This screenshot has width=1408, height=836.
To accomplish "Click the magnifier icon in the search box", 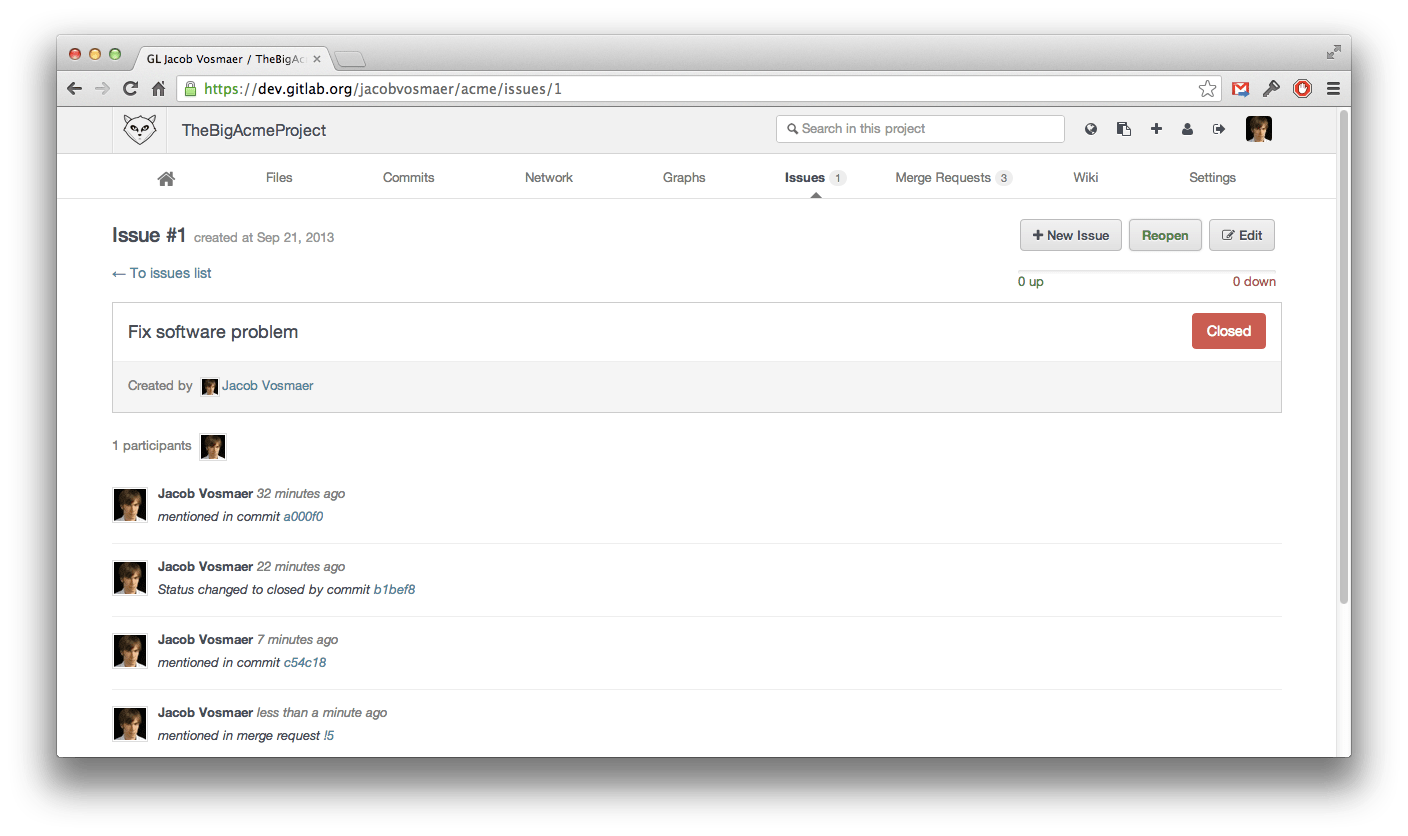I will pyautogui.click(x=794, y=128).
